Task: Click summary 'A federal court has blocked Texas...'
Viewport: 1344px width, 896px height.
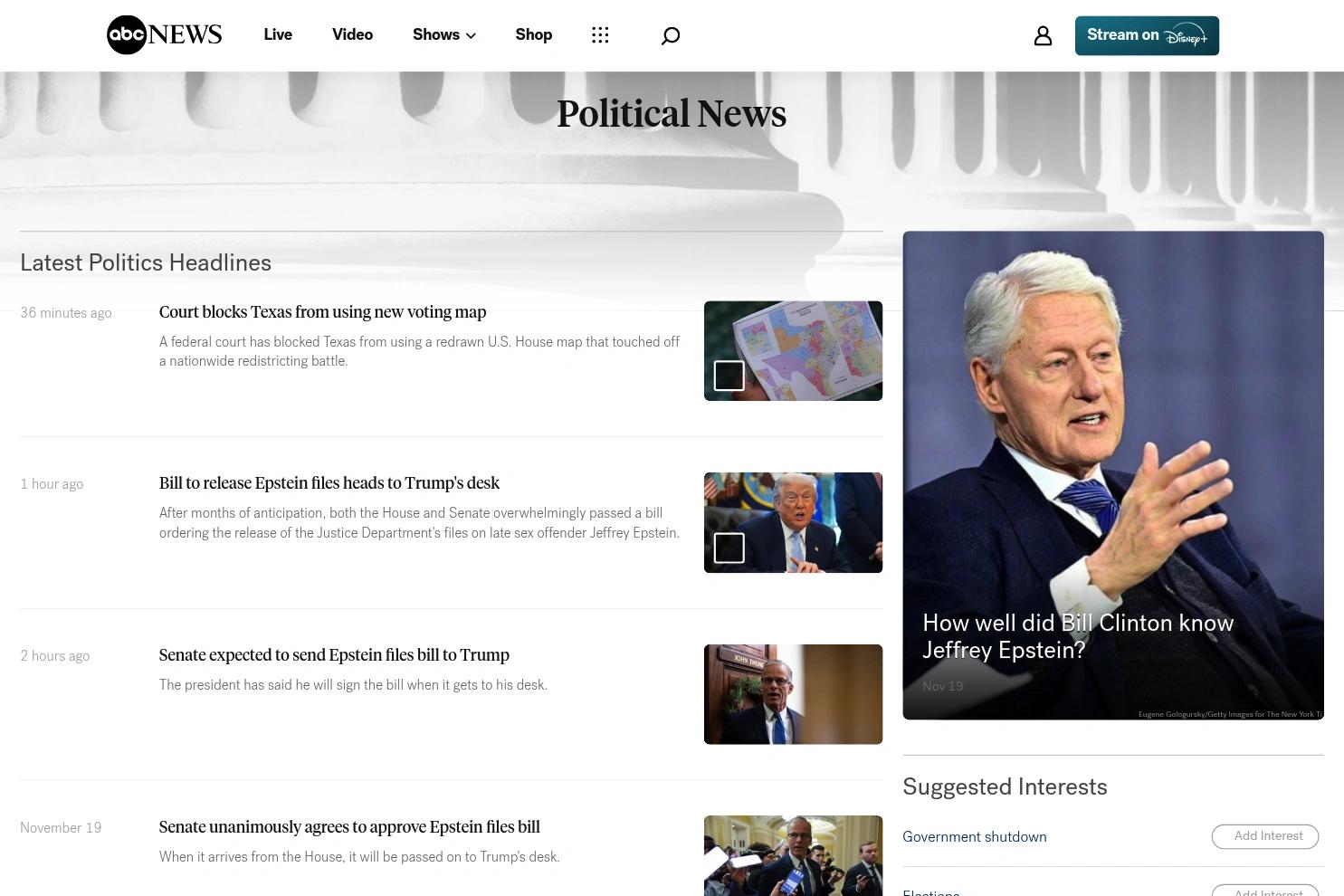Action: 419,351
